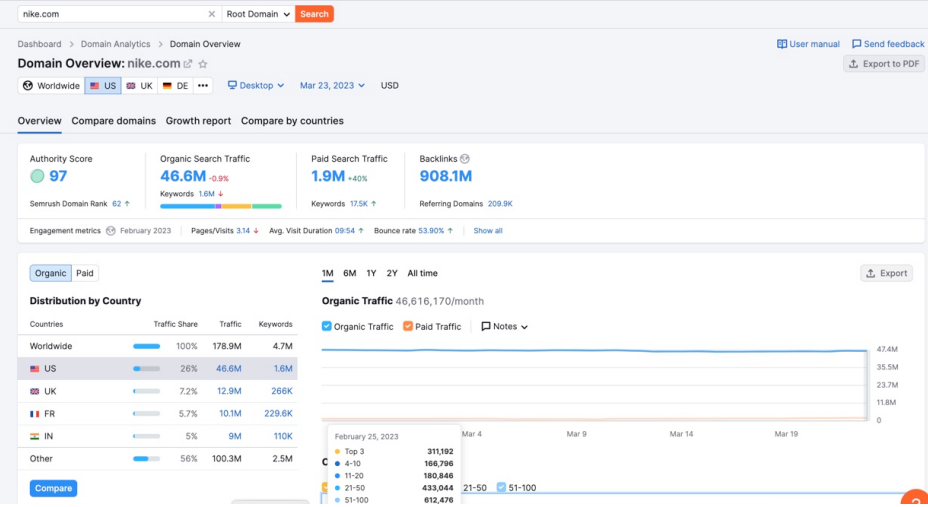
Task: Switch to Paid distribution view
Action: point(85,273)
